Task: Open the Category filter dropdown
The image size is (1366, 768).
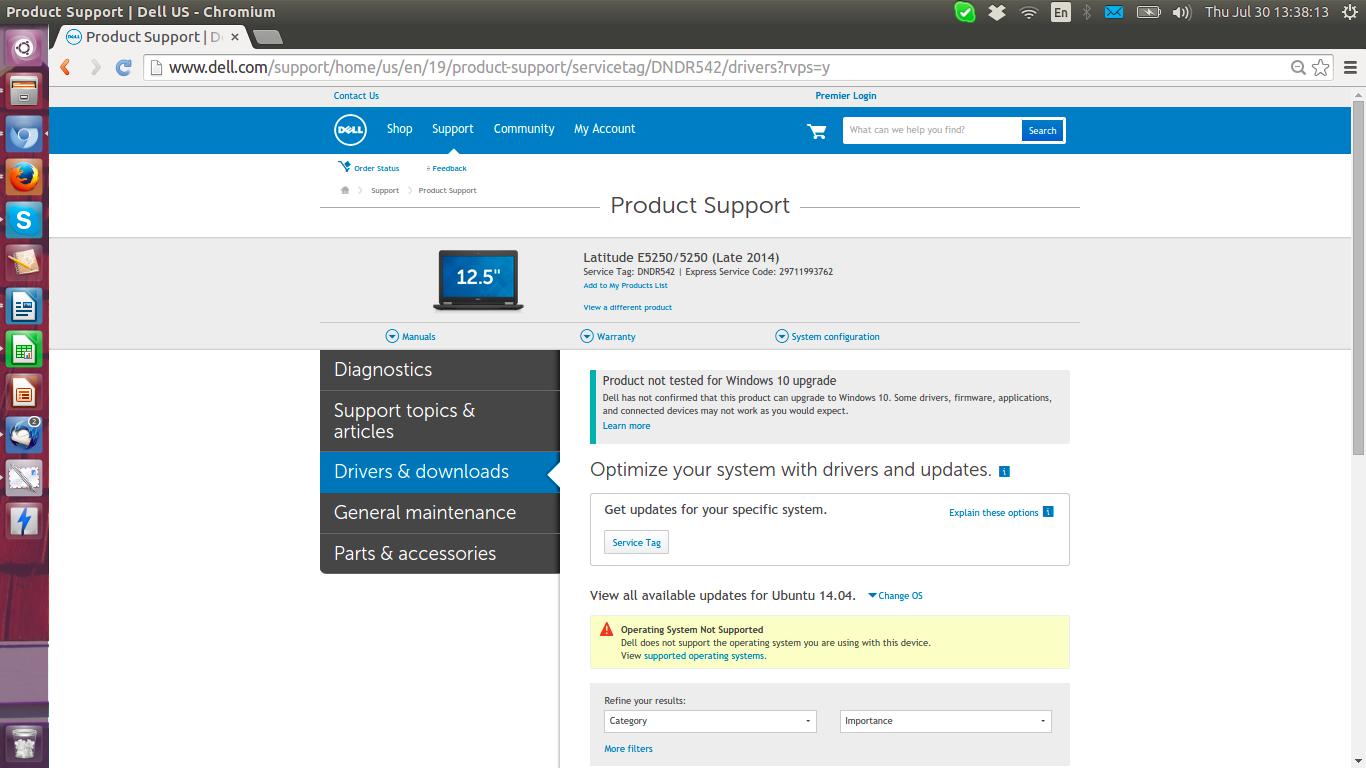Action: pyautogui.click(x=710, y=721)
